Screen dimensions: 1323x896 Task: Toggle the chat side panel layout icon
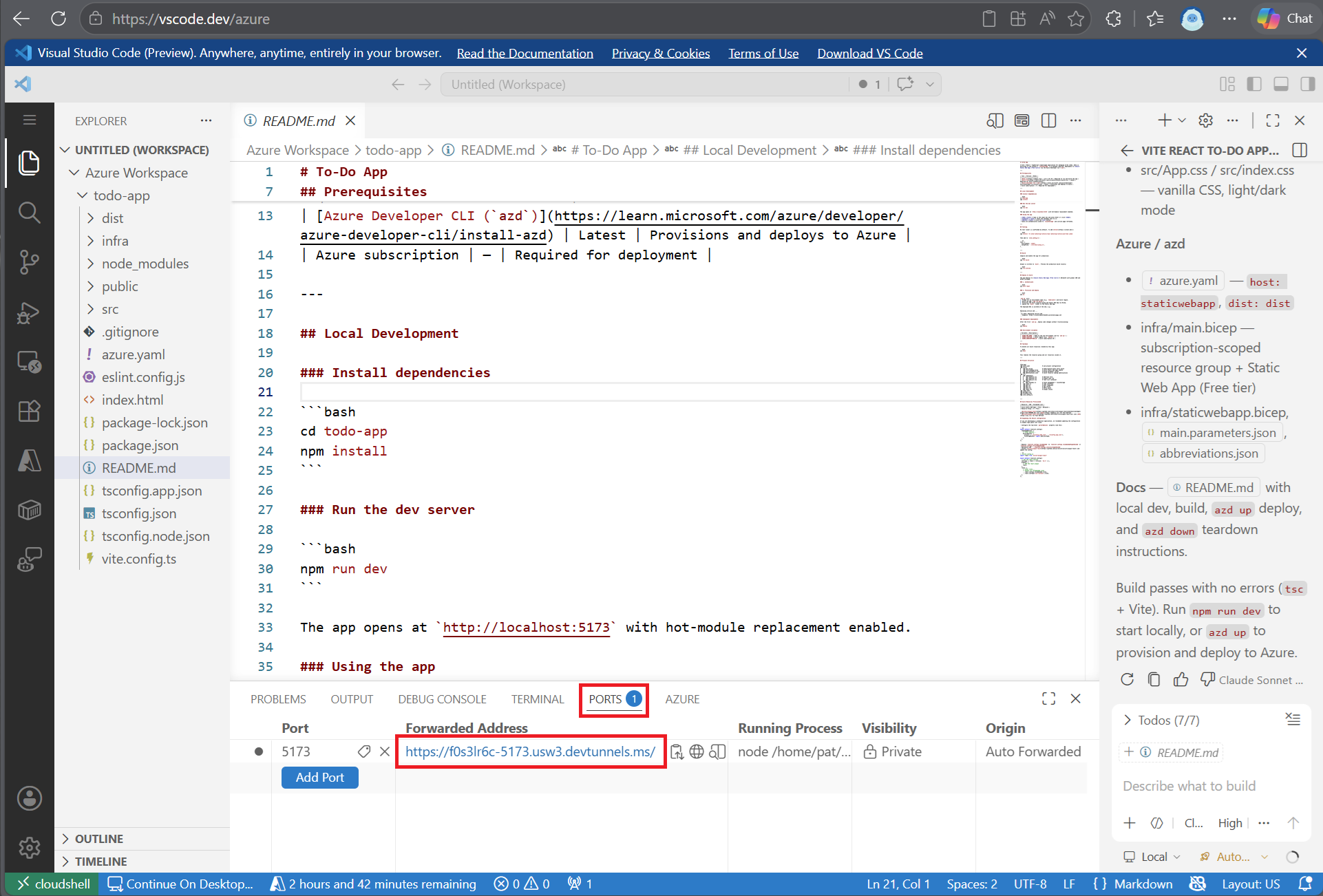click(1300, 150)
